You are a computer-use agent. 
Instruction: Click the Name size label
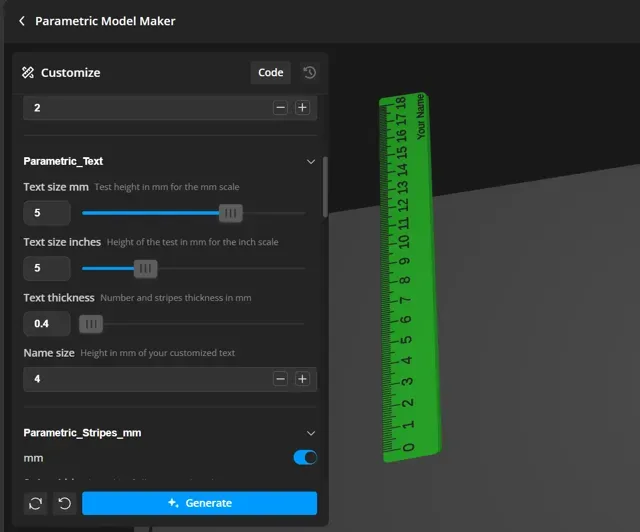(x=49, y=353)
